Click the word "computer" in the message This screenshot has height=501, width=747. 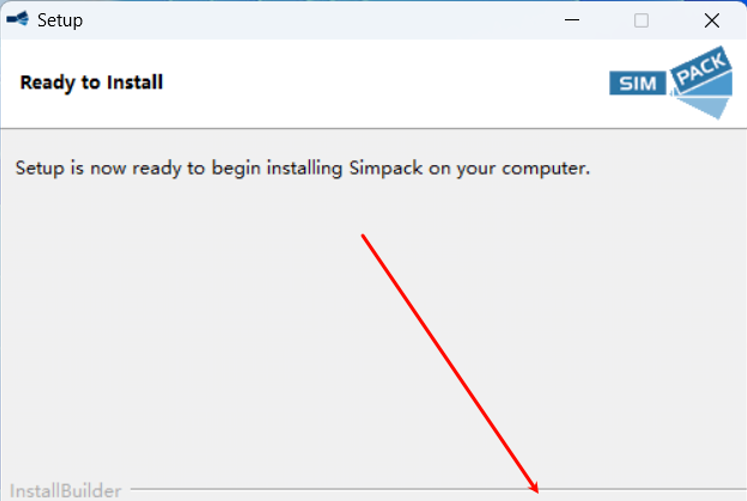pos(546,167)
